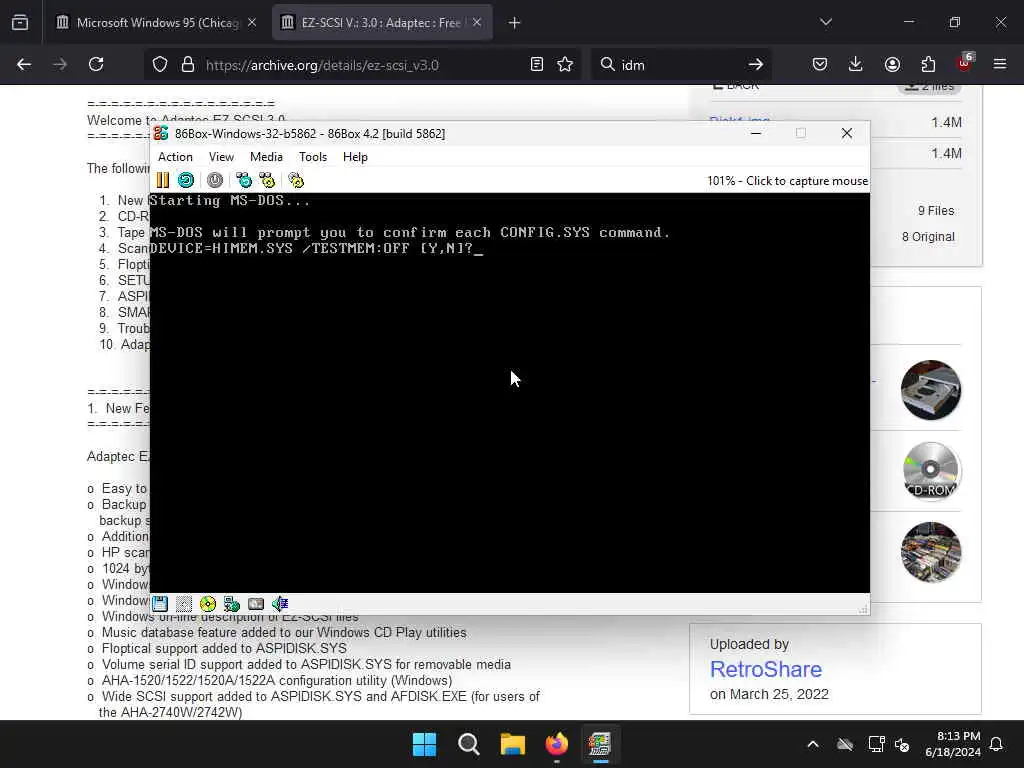Open the Action menu in 86Box
Screen dimensions: 1024x768
[175, 157]
